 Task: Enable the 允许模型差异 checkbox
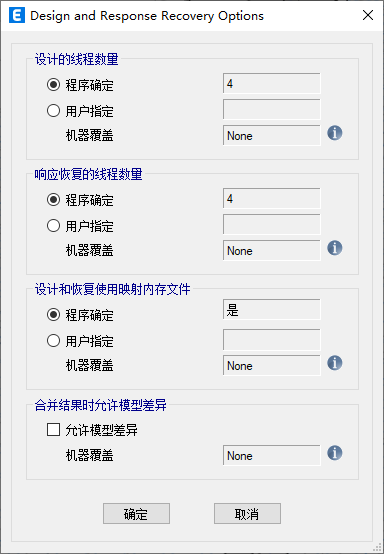pos(53,430)
